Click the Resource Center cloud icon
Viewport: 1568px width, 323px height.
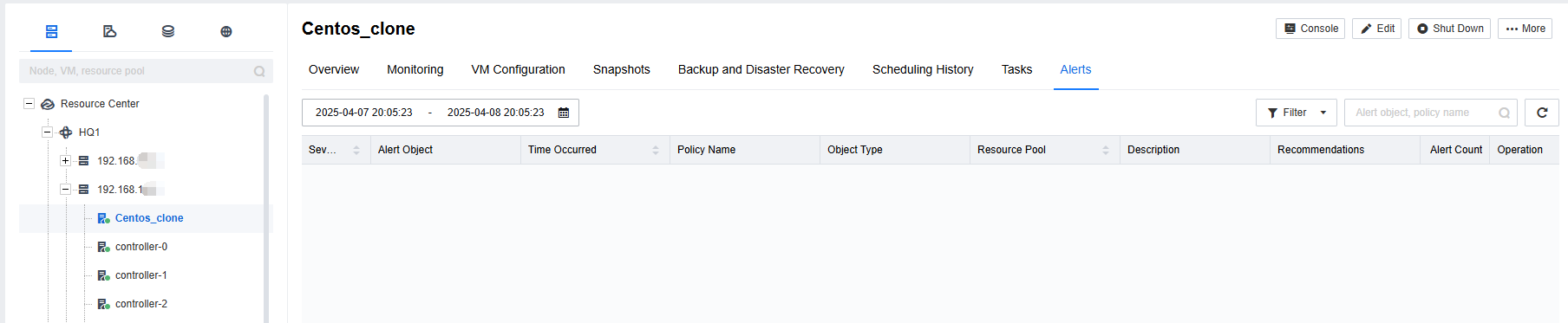(x=48, y=104)
